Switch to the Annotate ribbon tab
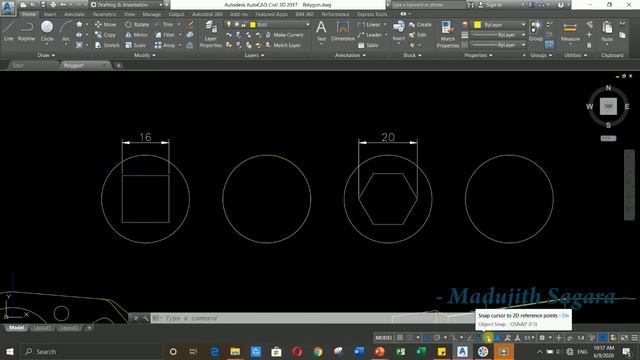Screen dimensions: 640x360 74,14
